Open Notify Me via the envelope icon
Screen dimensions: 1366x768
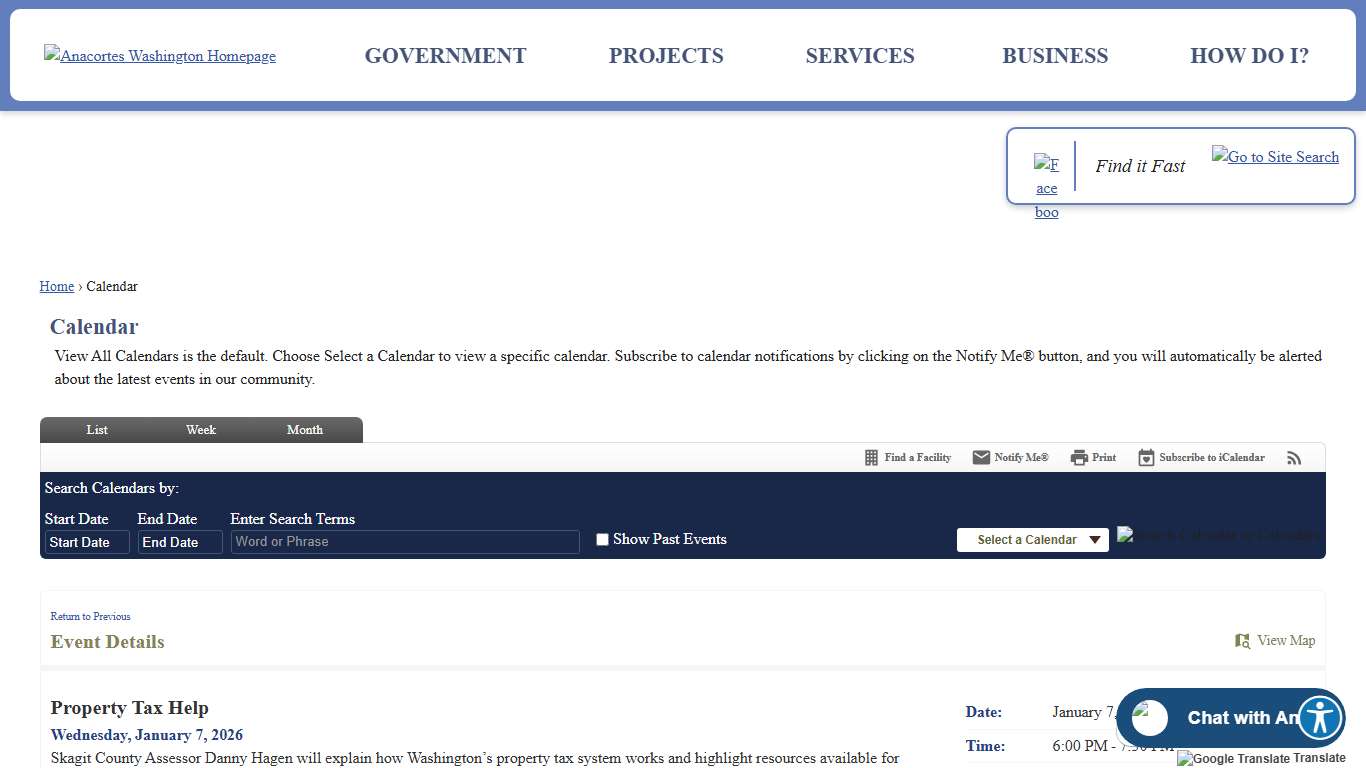coord(982,457)
